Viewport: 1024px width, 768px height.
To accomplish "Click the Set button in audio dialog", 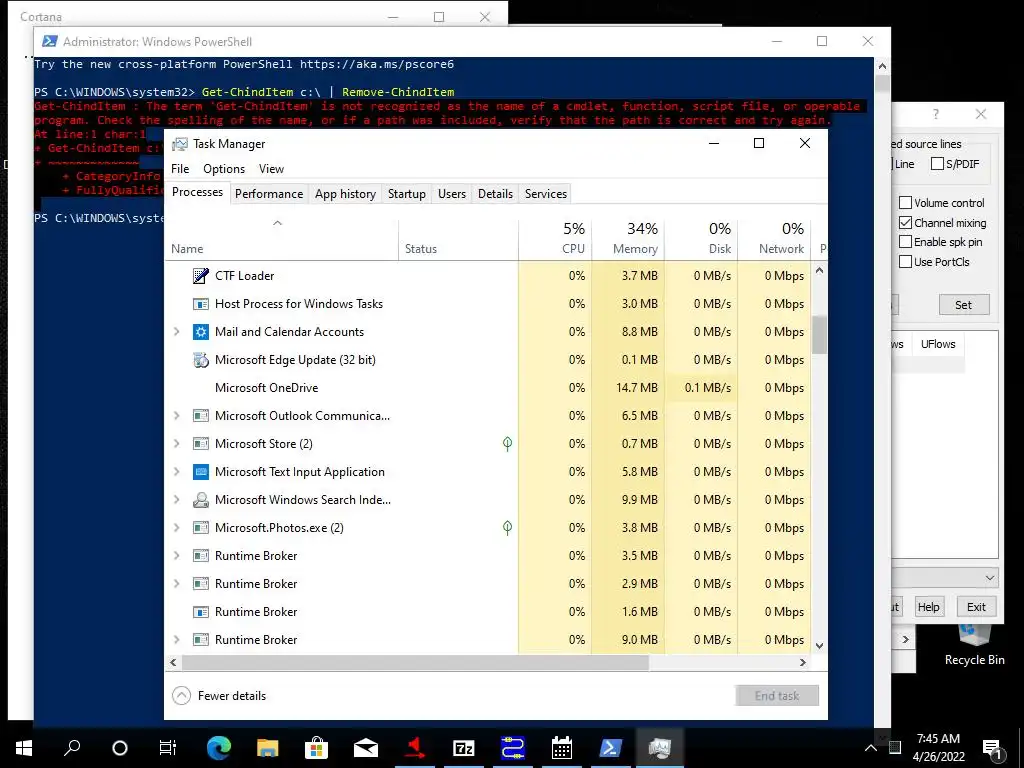I will click(964, 305).
